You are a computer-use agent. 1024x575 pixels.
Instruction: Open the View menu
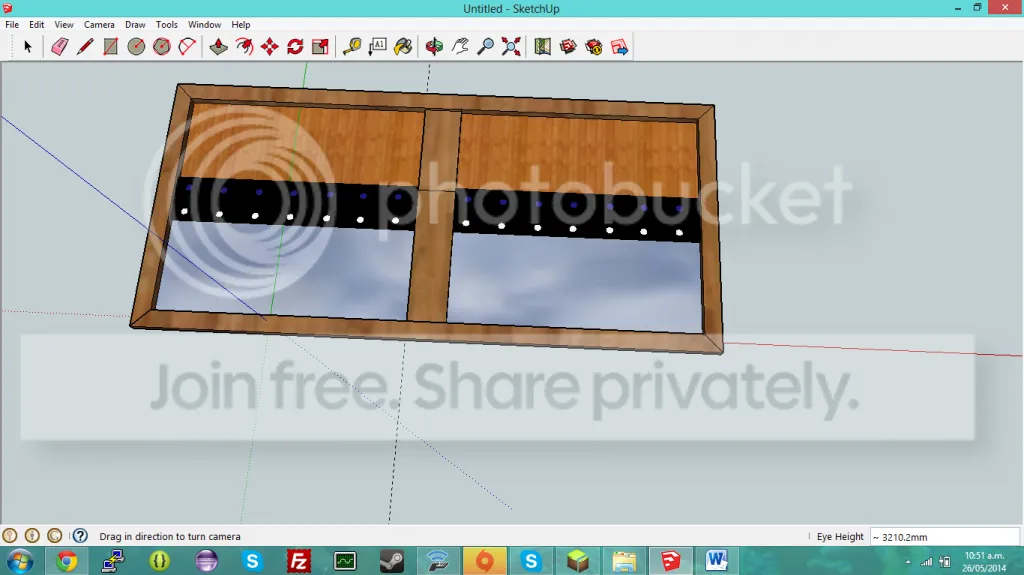[63, 24]
